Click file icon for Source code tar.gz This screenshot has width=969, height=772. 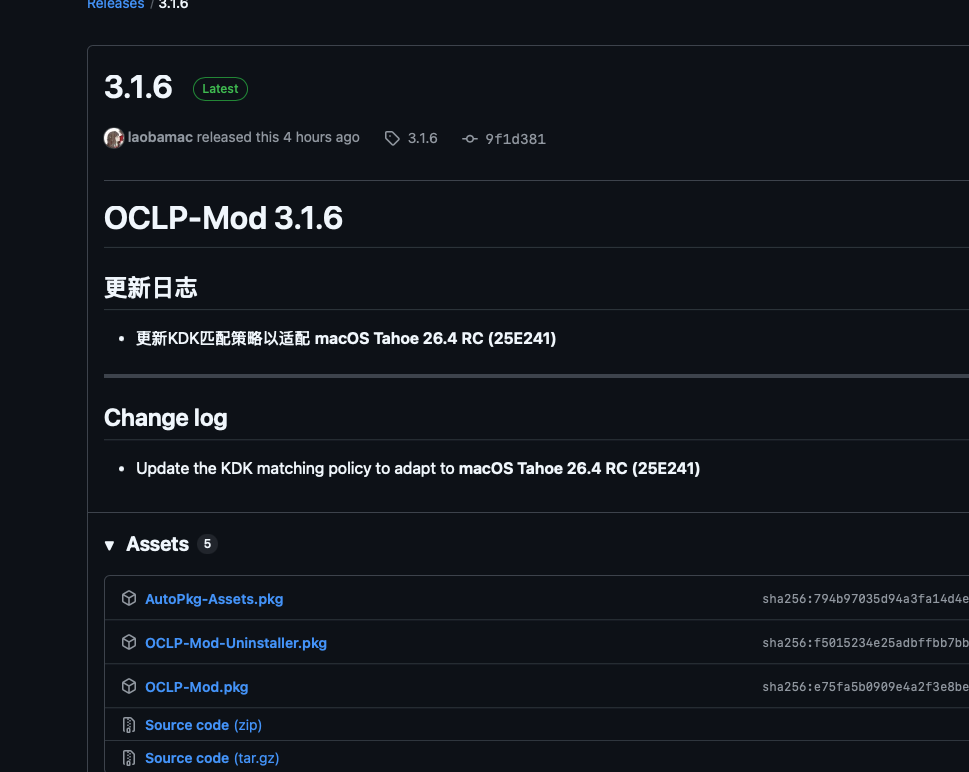129,758
